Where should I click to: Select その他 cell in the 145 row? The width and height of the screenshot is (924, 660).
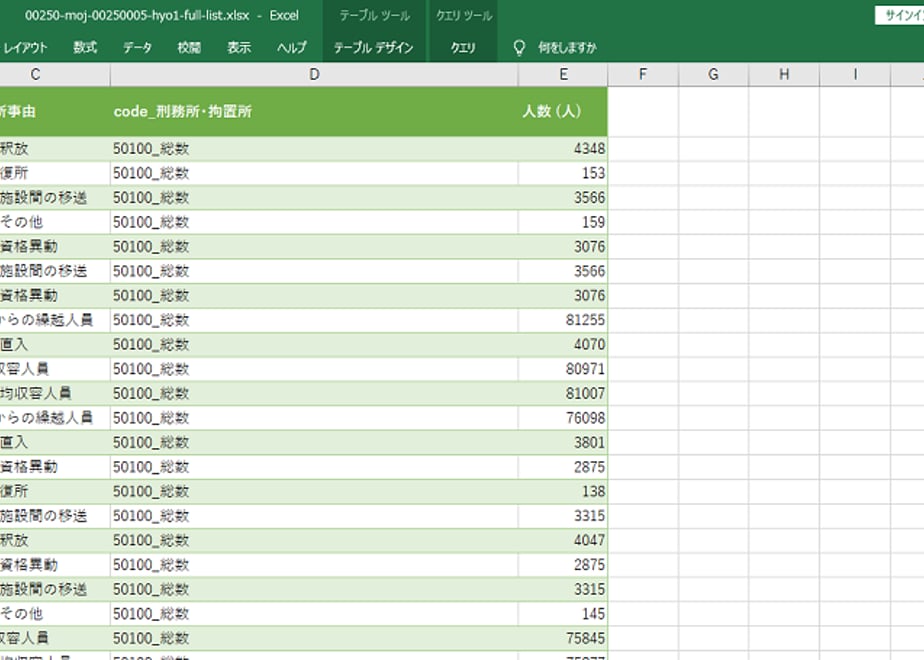pyautogui.click(x=55, y=614)
